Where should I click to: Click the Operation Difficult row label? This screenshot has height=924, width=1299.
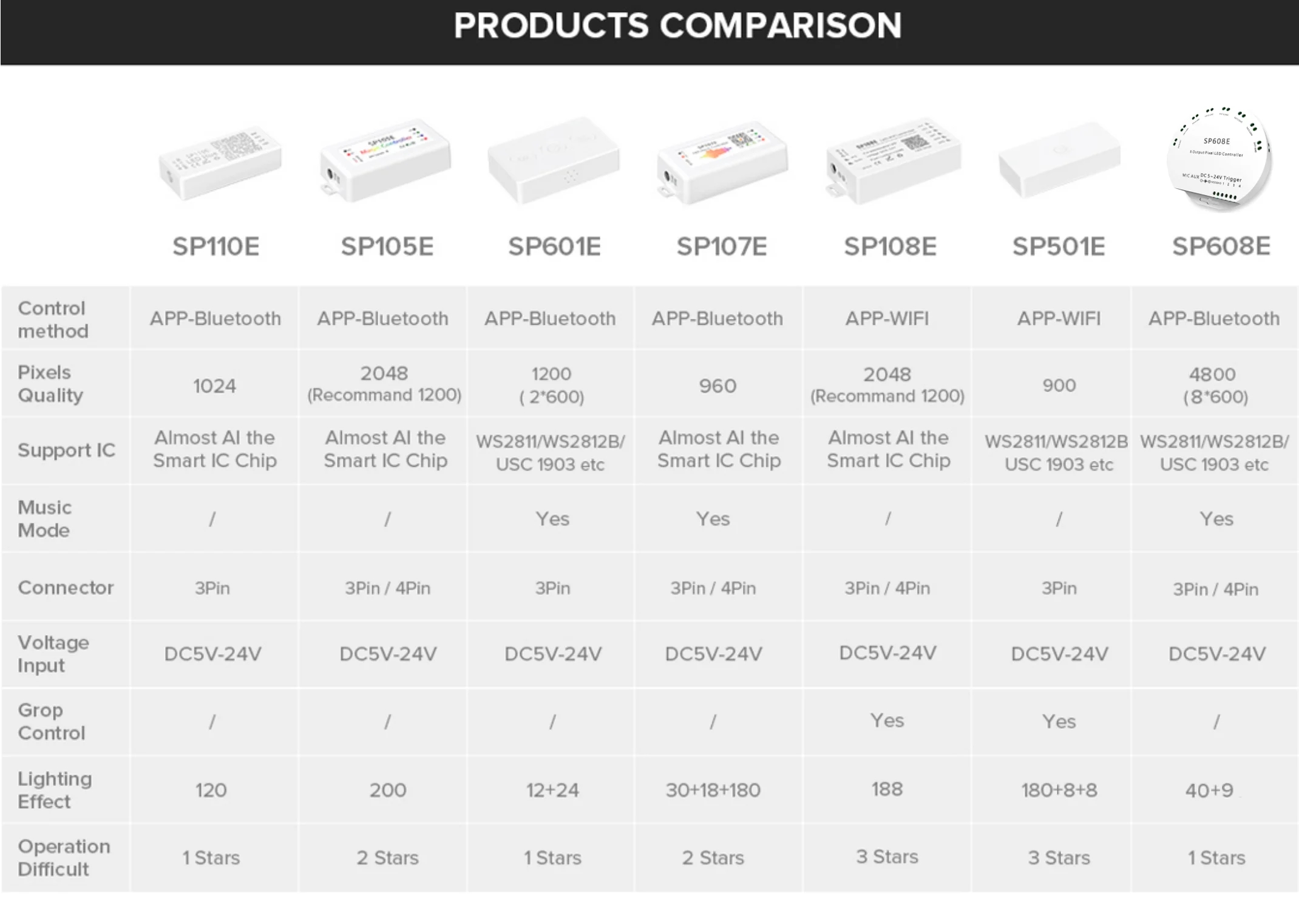click(x=64, y=857)
